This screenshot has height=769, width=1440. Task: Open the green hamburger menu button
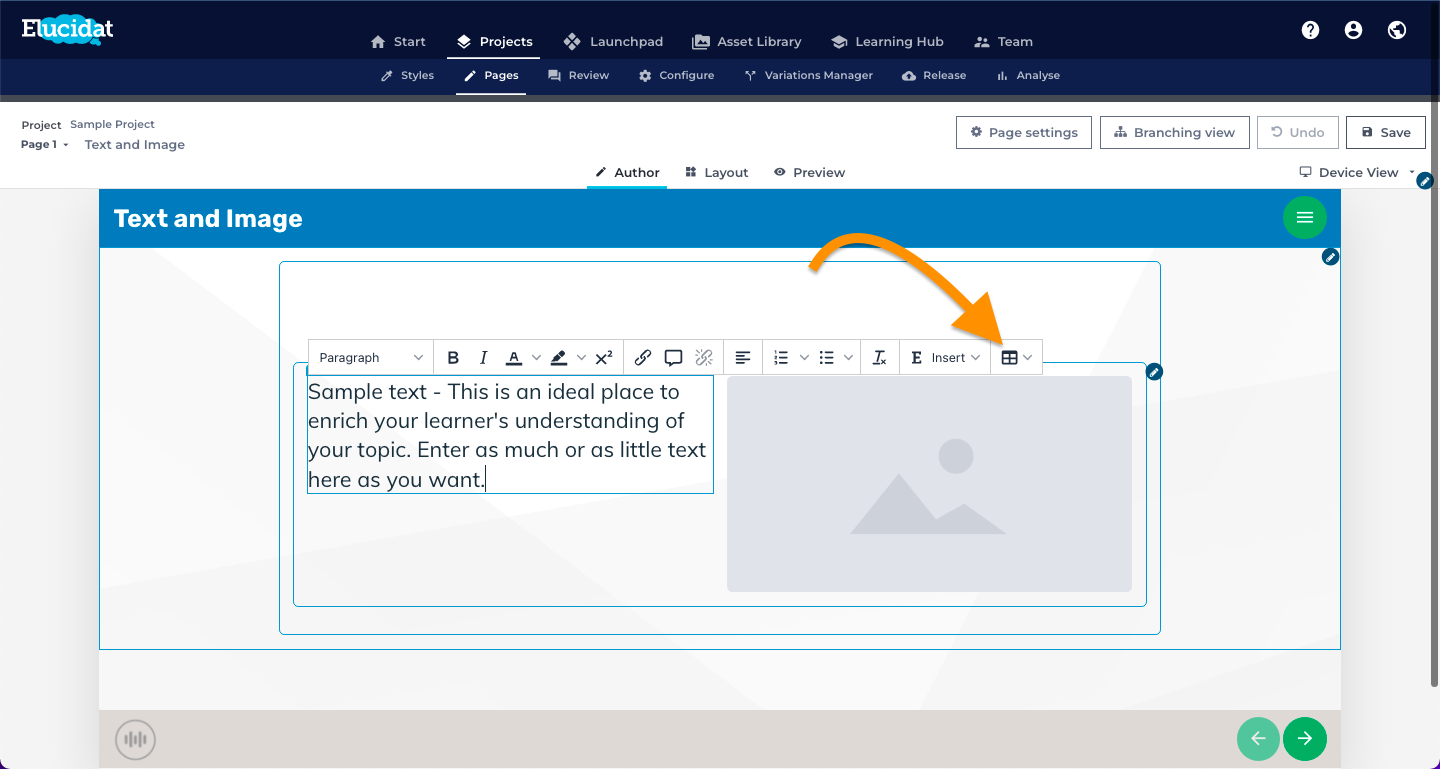1305,217
